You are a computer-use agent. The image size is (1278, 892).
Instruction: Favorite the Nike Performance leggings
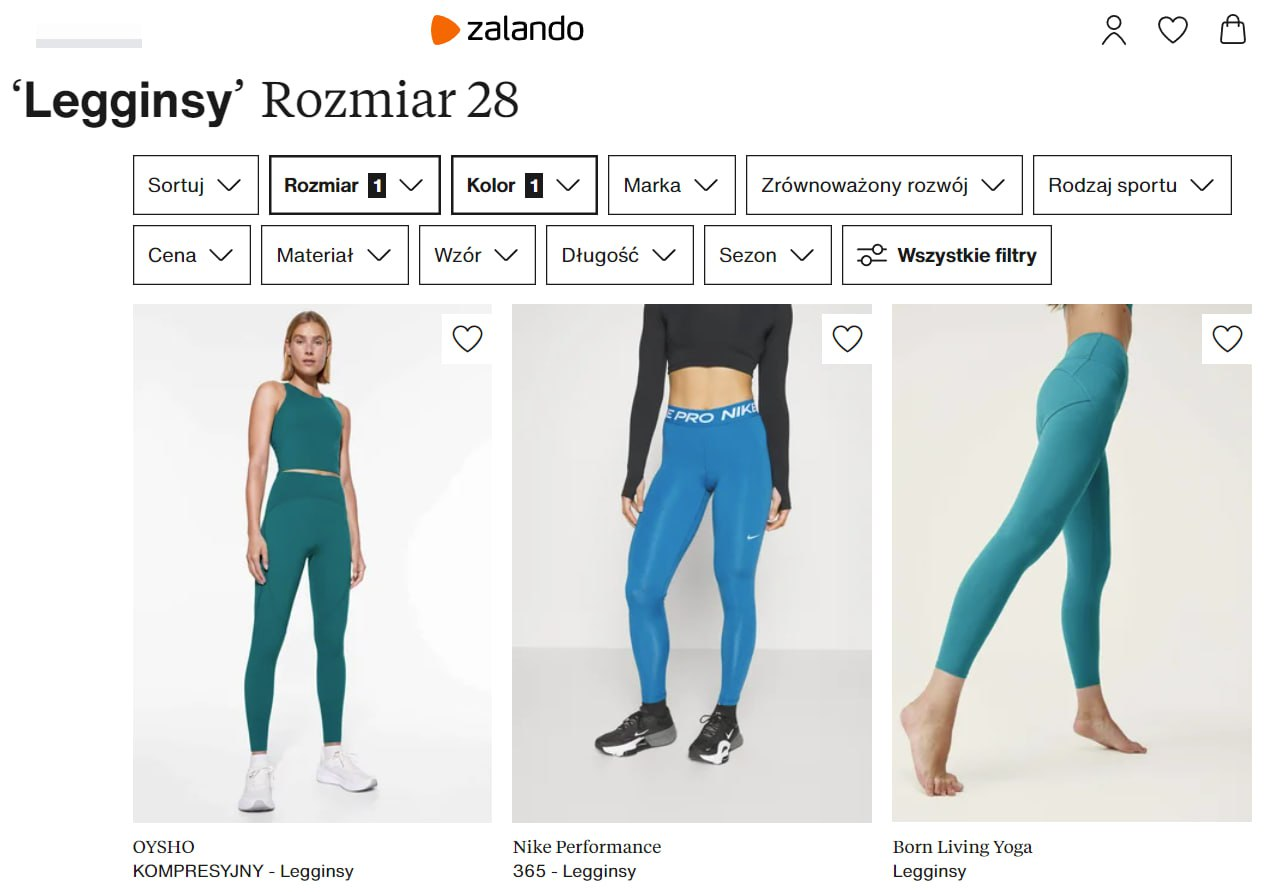coord(847,339)
